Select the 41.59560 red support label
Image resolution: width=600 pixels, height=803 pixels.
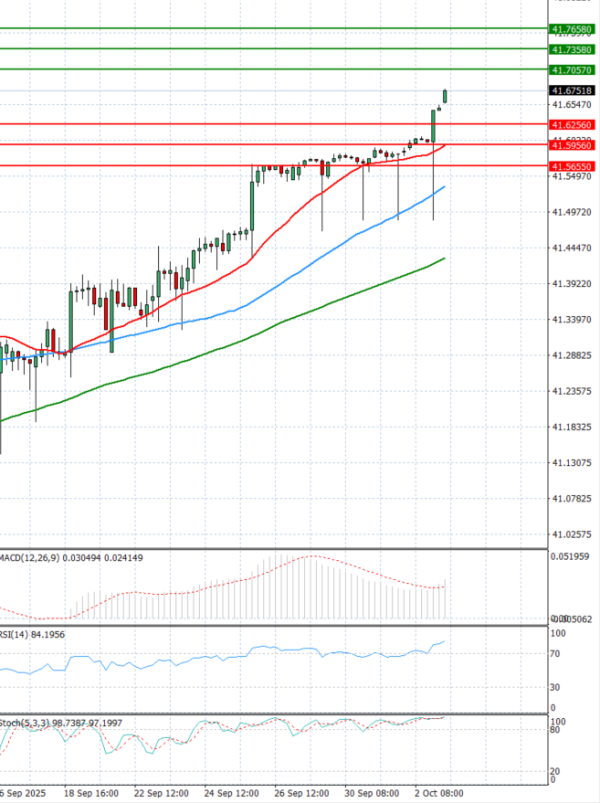point(573,145)
